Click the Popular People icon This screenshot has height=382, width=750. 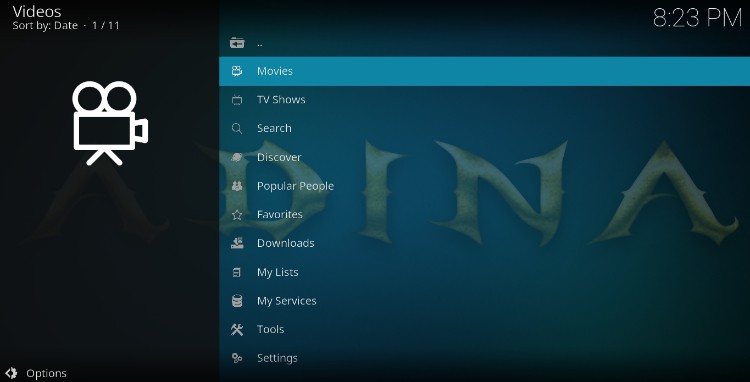(237, 186)
